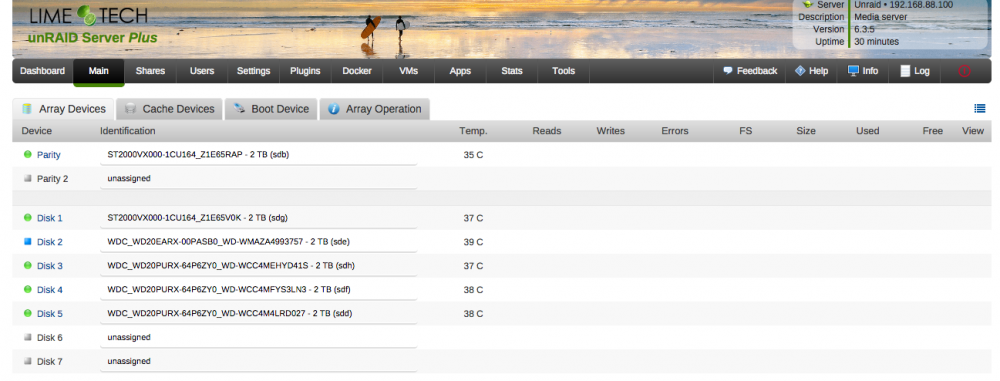Click the Array Devices tab icon
Image resolution: width=1000 pixels, height=381 pixels.
[x=27, y=109]
